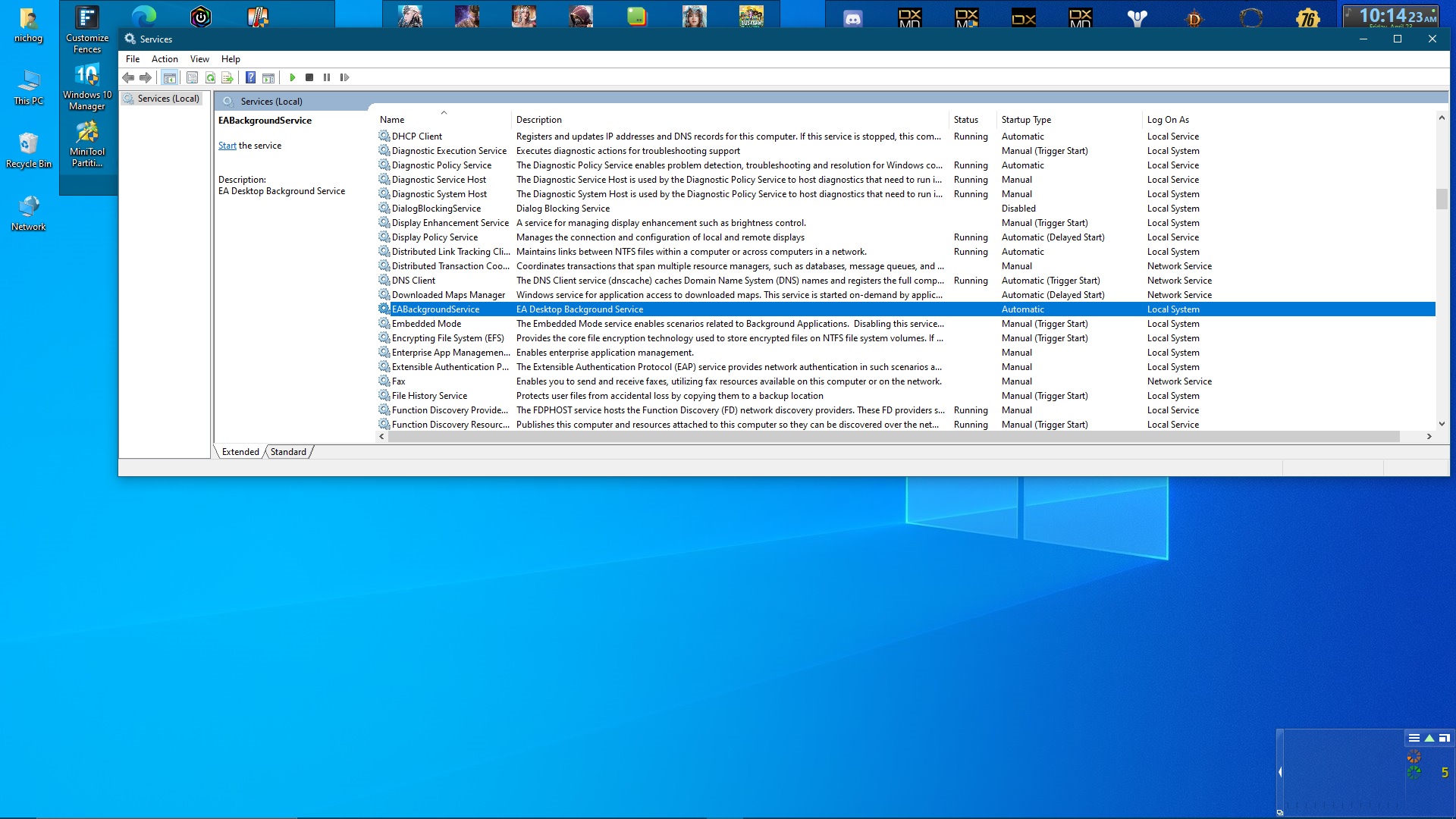Select Services (Local) tree node
The image size is (1456, 819).
click(168, 99)
